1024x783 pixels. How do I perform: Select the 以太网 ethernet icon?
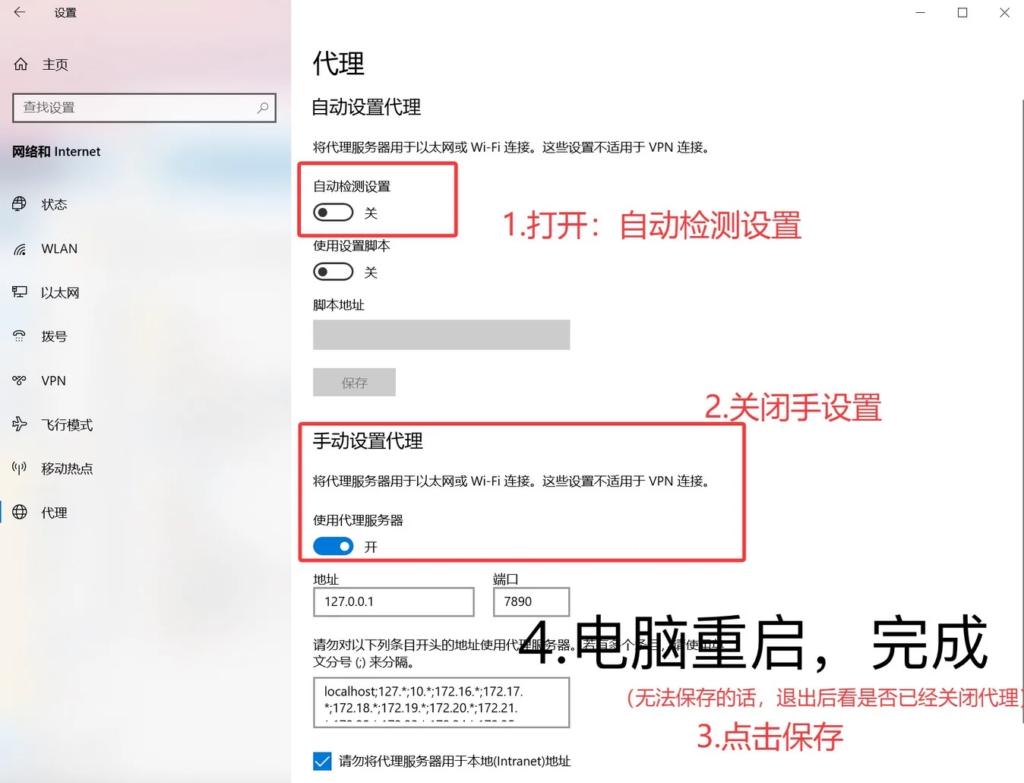[20, 292]
